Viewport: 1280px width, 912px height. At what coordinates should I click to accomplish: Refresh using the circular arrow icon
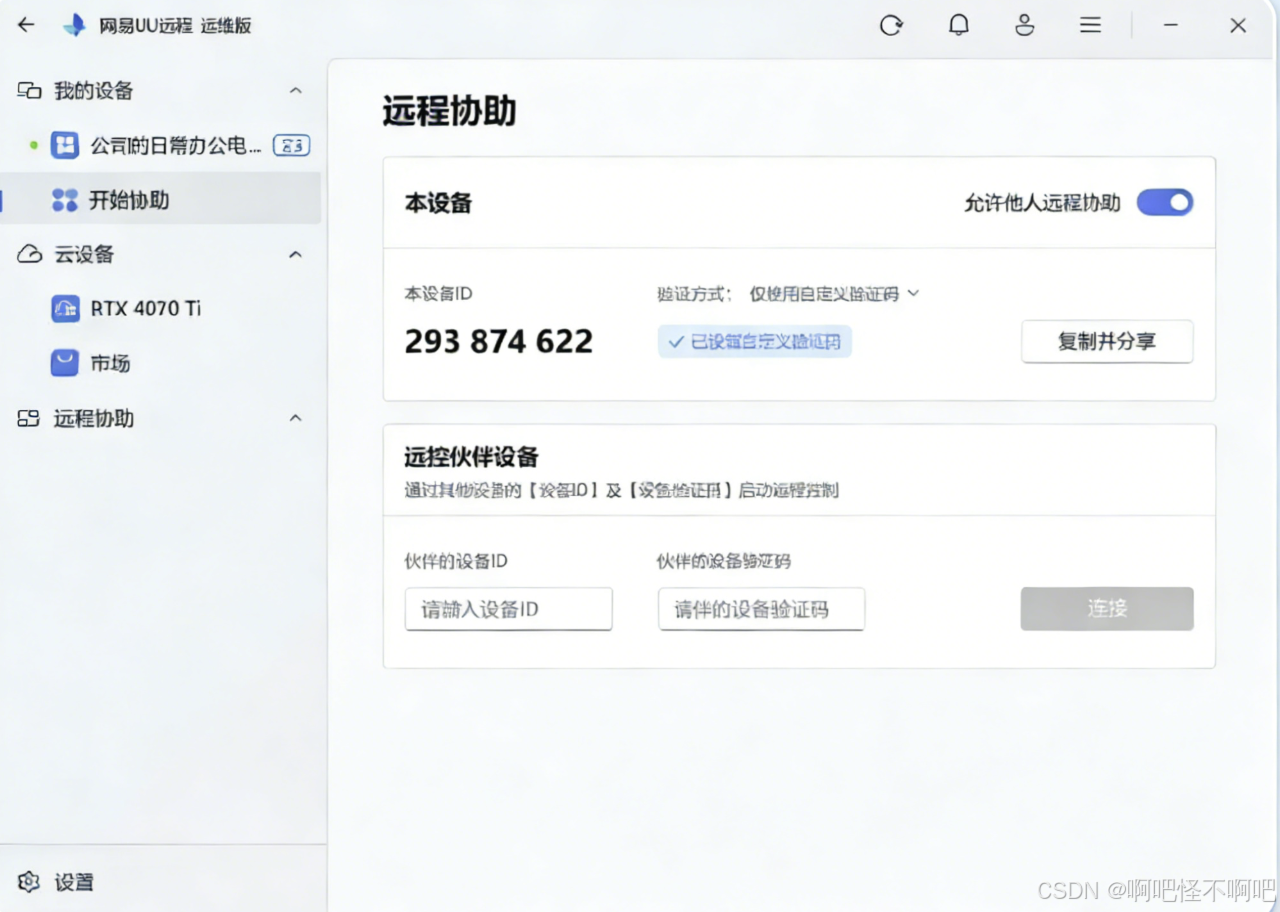[891, 25]
